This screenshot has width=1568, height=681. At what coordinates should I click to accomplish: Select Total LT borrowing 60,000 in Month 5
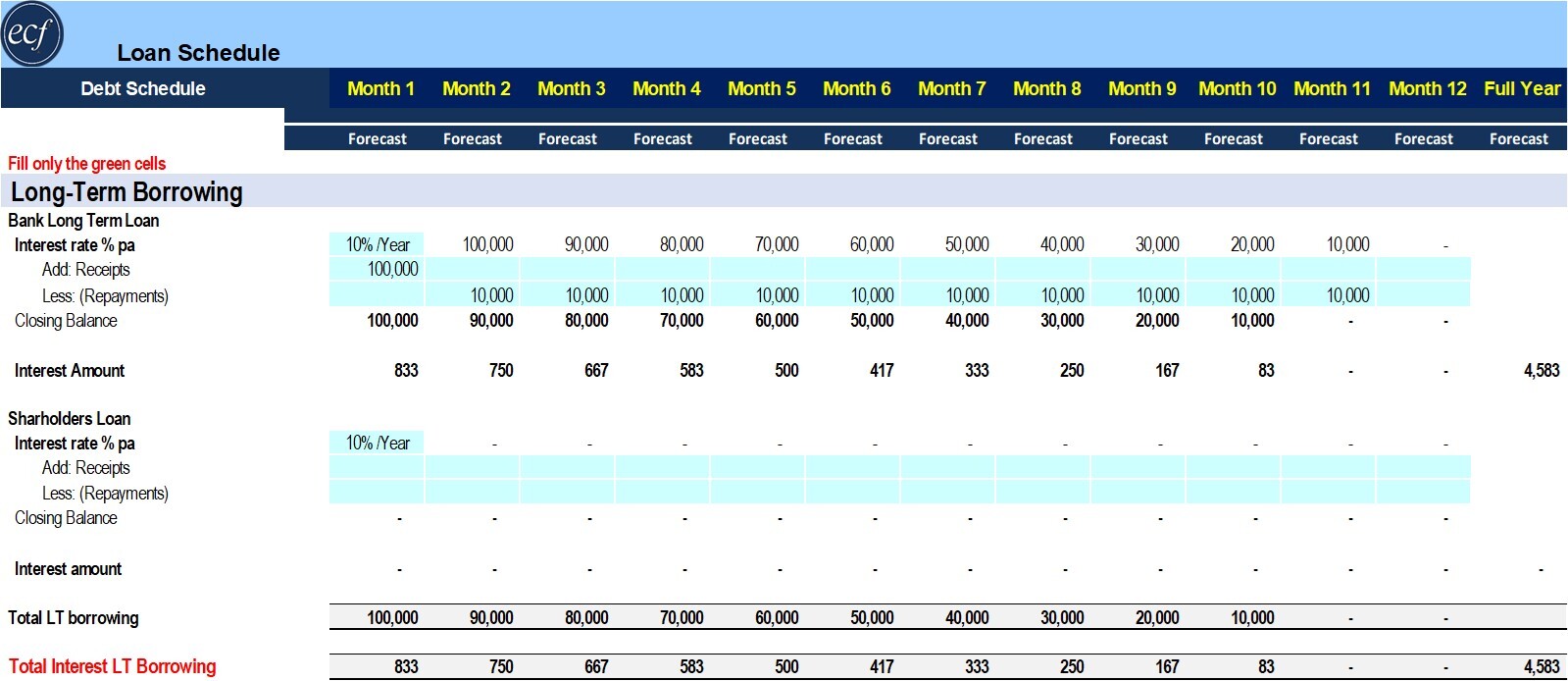777,618
